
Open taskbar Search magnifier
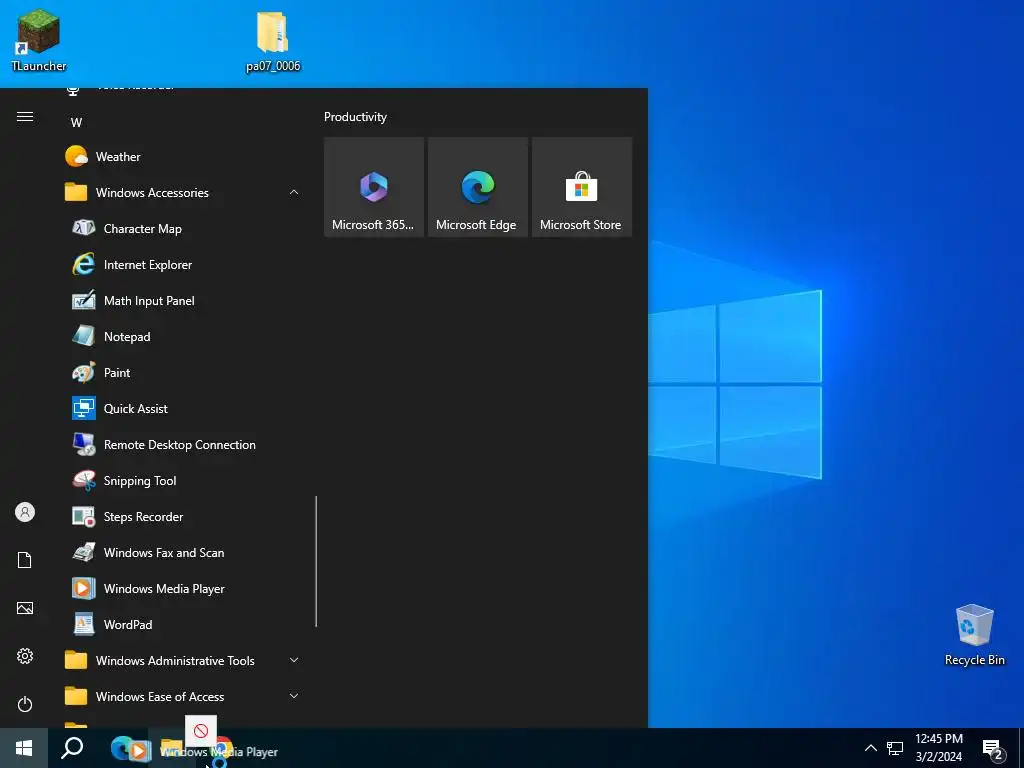[72, 748]
